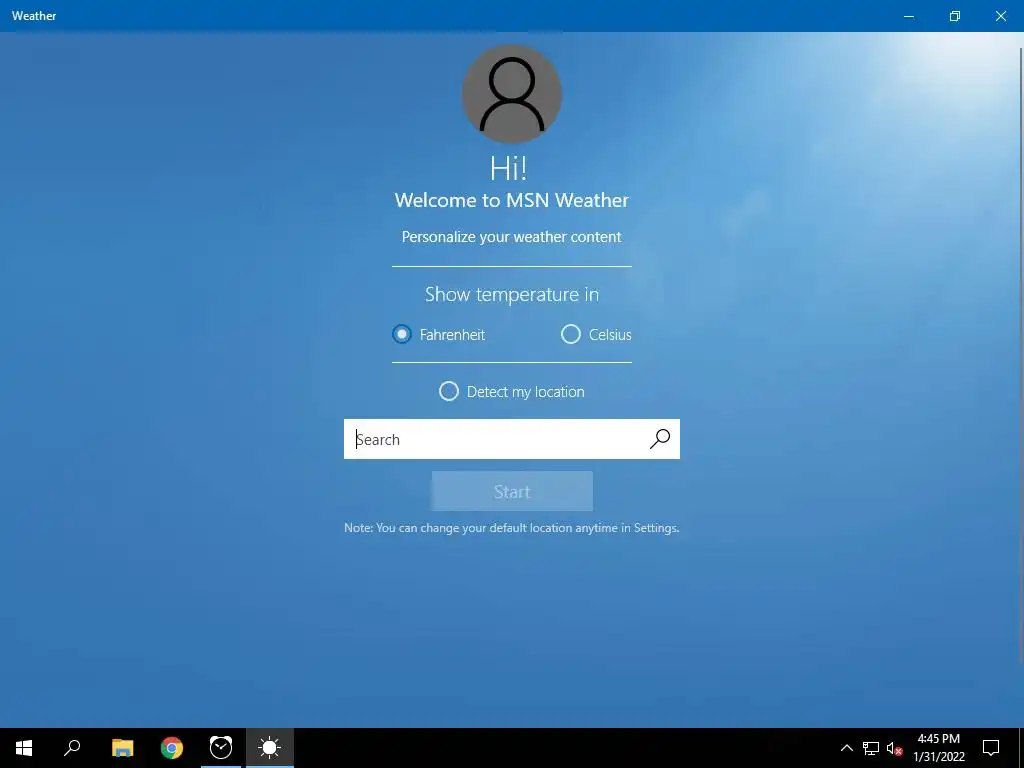The height and width of the screenshot is (768, 1024).
Task: Open the Windows Start menu
Action: (x=24, y=748)
